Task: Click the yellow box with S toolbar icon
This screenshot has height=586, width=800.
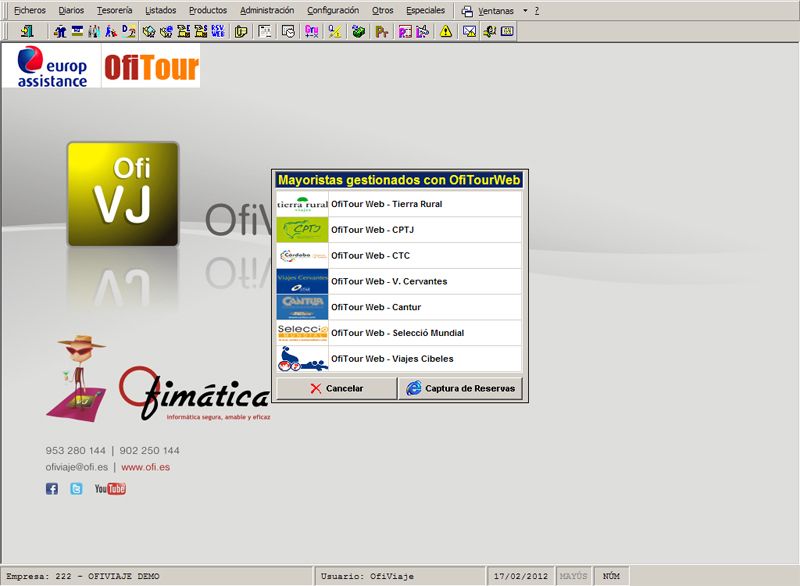Action: pos(201,32)
